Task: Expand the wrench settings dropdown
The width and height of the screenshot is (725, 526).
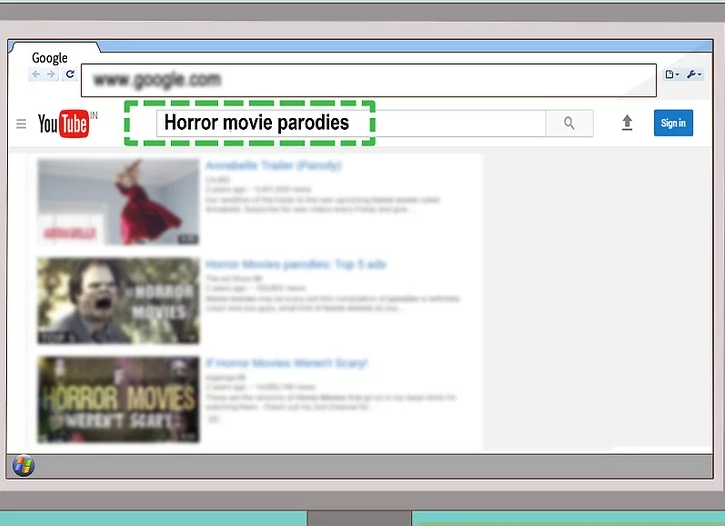Action: (694, 75)
